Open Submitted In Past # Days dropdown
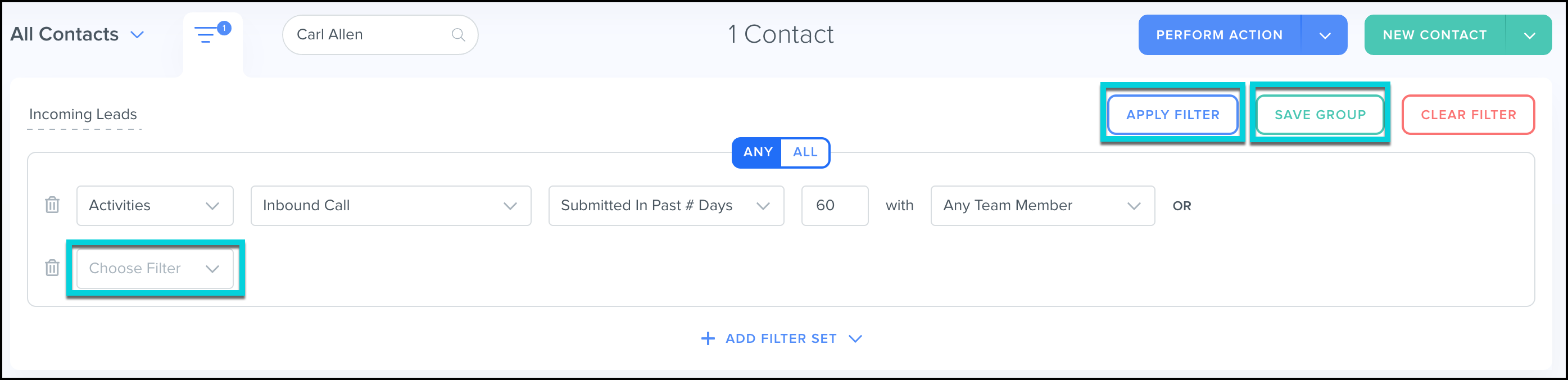Viewport: 1568px width, 380px height. [x=665, y=206]
